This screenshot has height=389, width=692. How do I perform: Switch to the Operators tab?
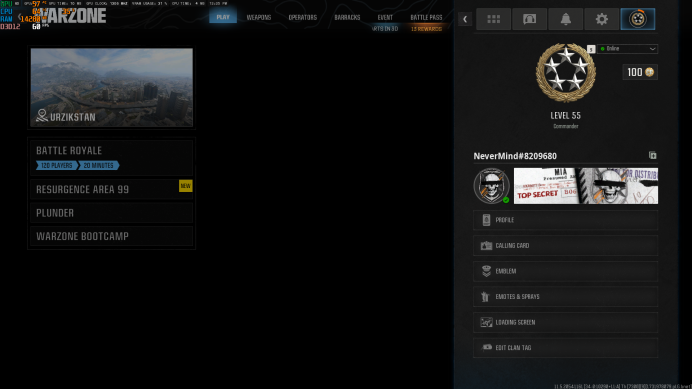coord(303,17)
